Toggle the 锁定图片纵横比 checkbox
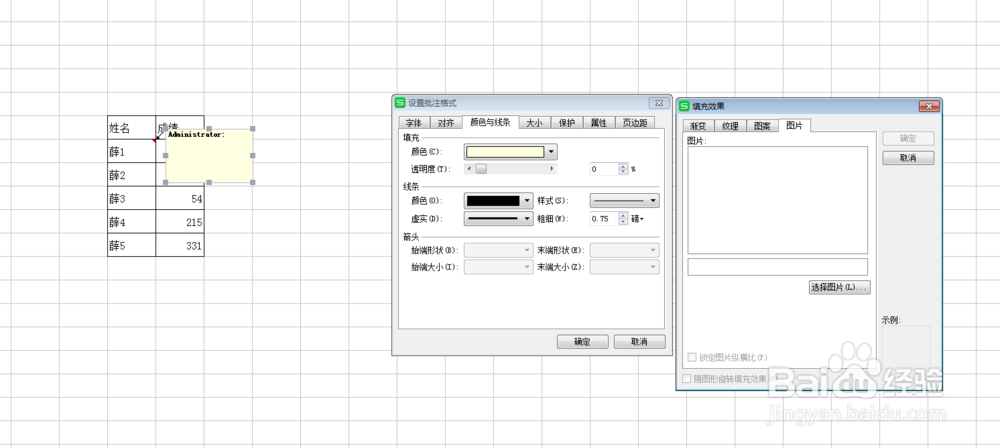Image resolution: width=1000 pixels, height=448 pixels. point(692,357)
